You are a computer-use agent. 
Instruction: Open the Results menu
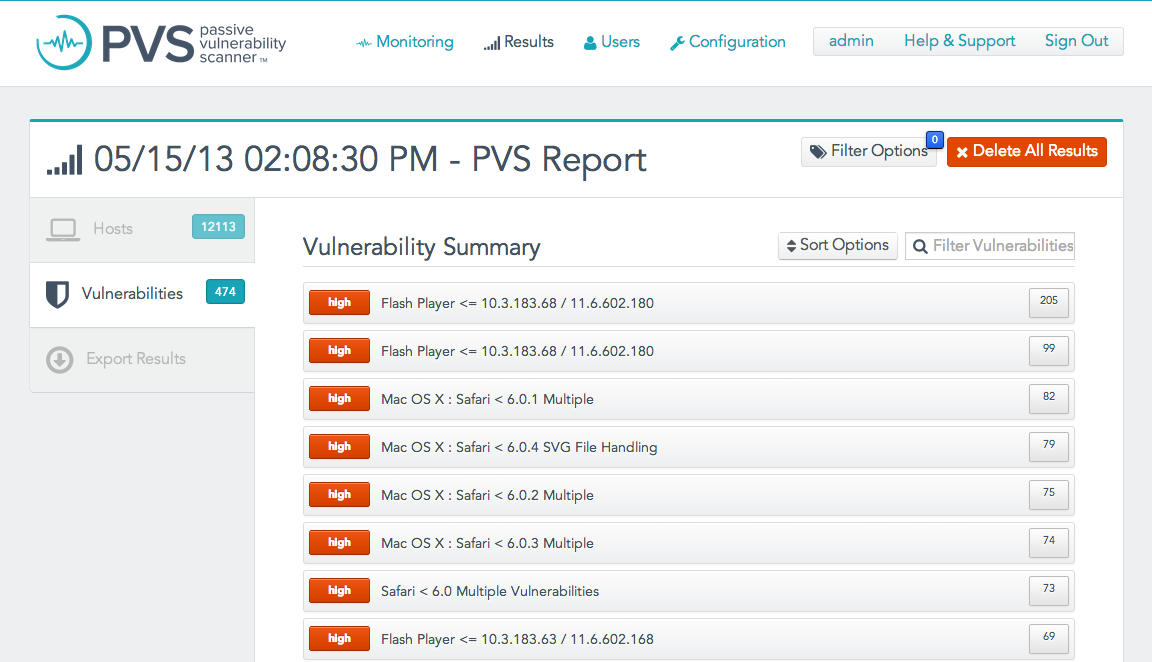[519, 42]
